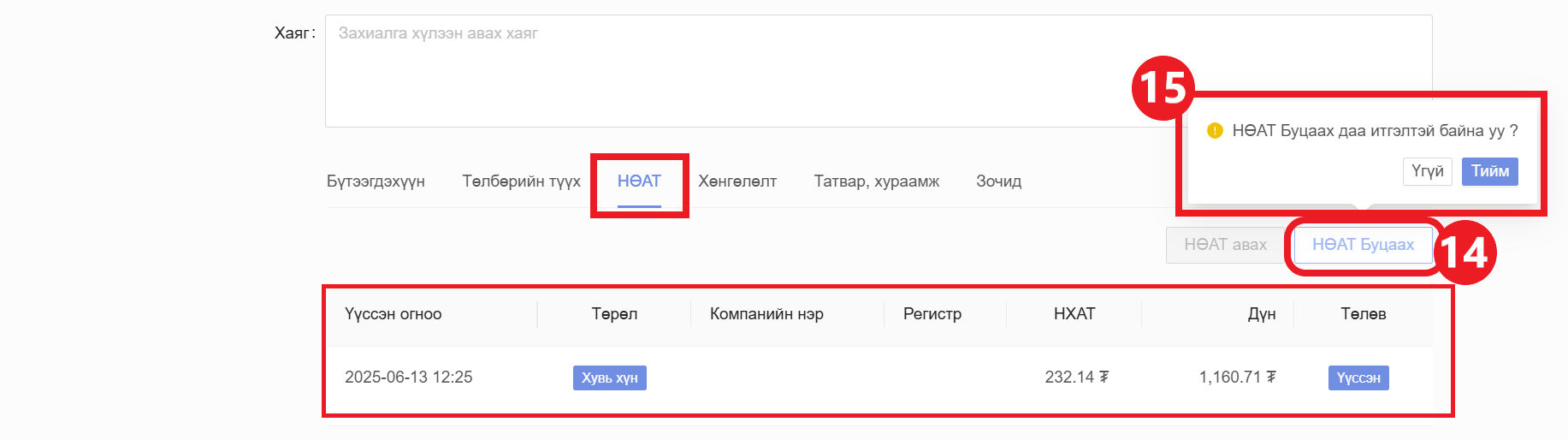
Task: Click the Төлөв column header
Action: (x=1363, y=314)
